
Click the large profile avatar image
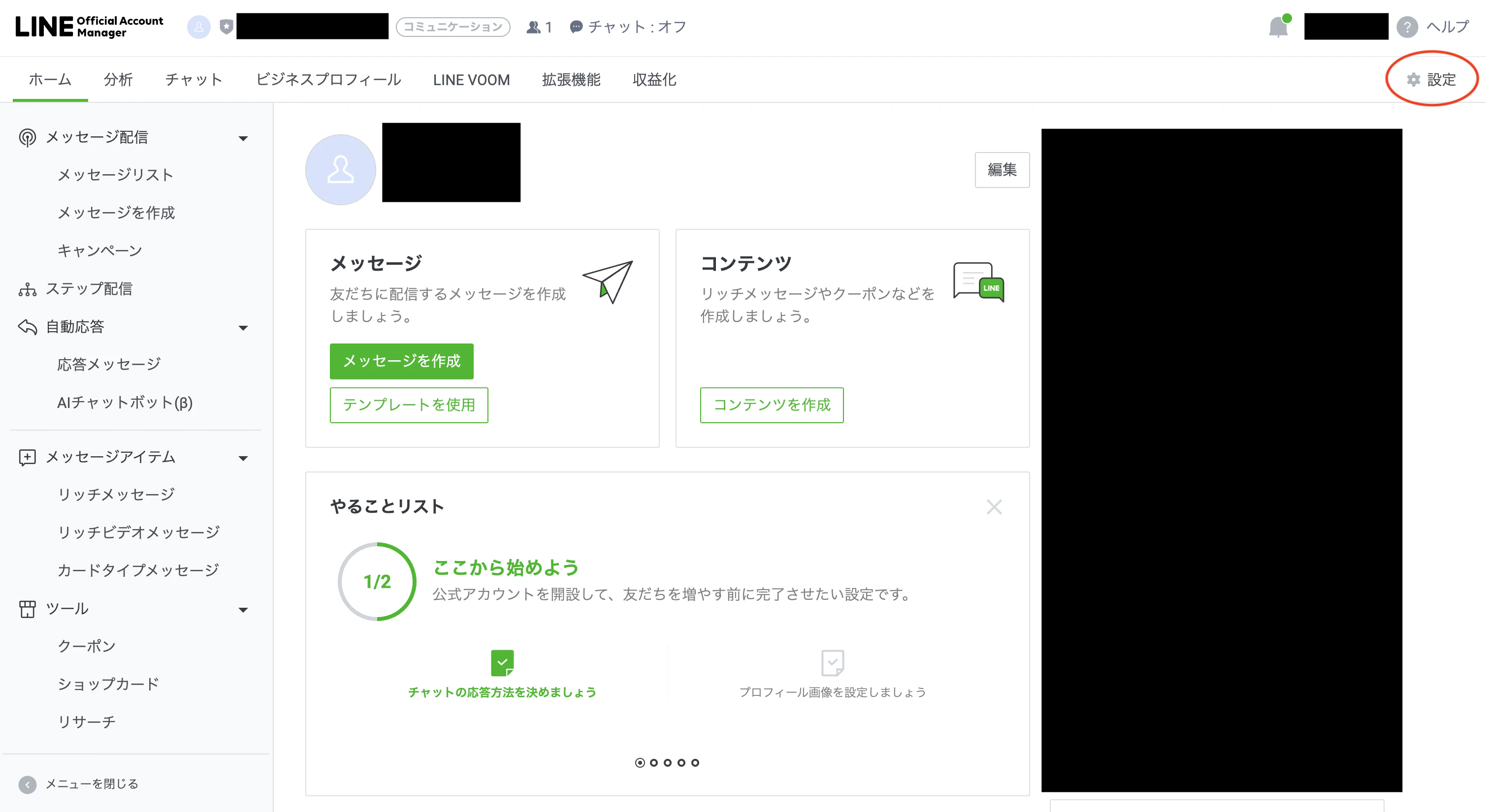[x=340, y=170]
